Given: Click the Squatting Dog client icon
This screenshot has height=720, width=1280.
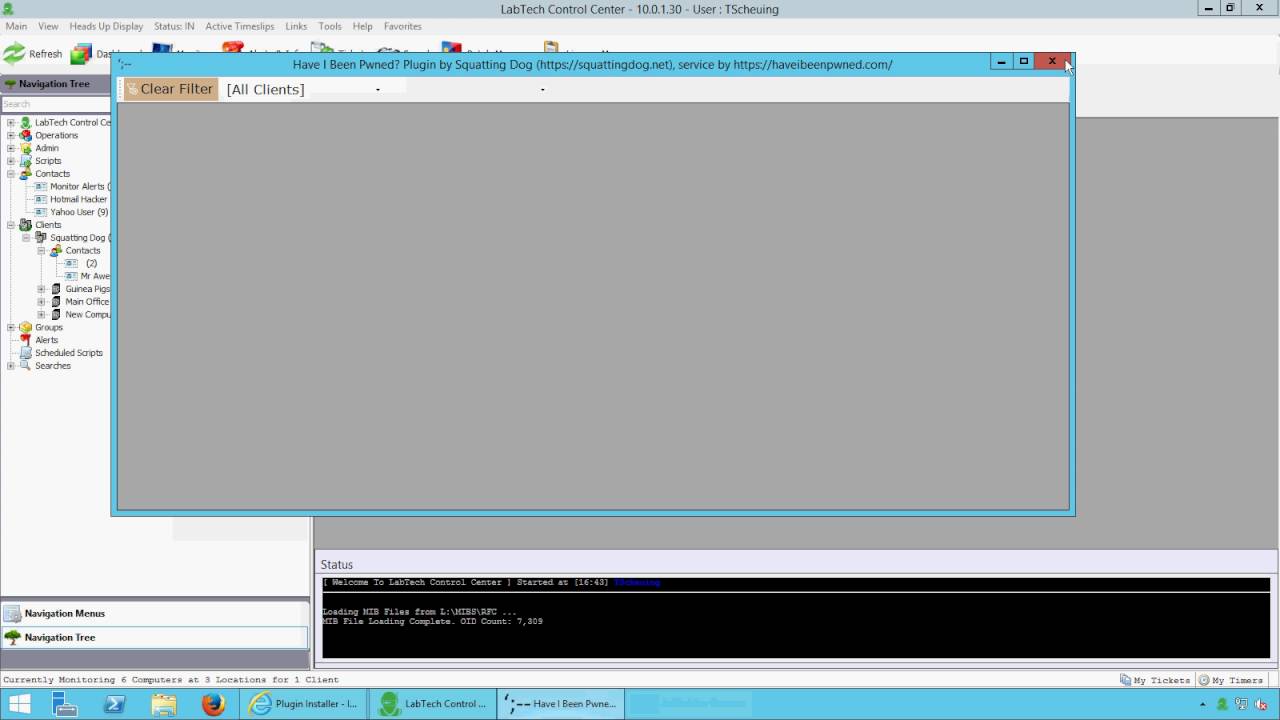Looking at the screenshot, I should [41, 238].
